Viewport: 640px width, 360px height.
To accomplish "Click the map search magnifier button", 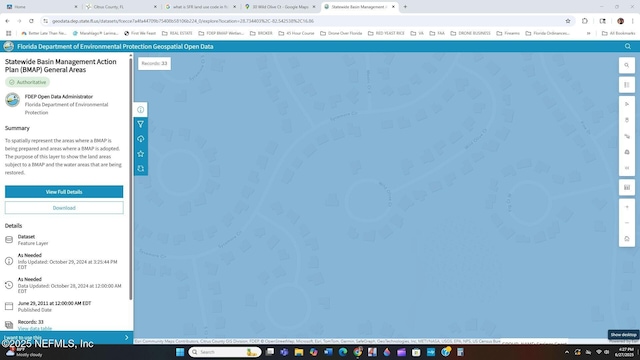I will tap(627, 65).
